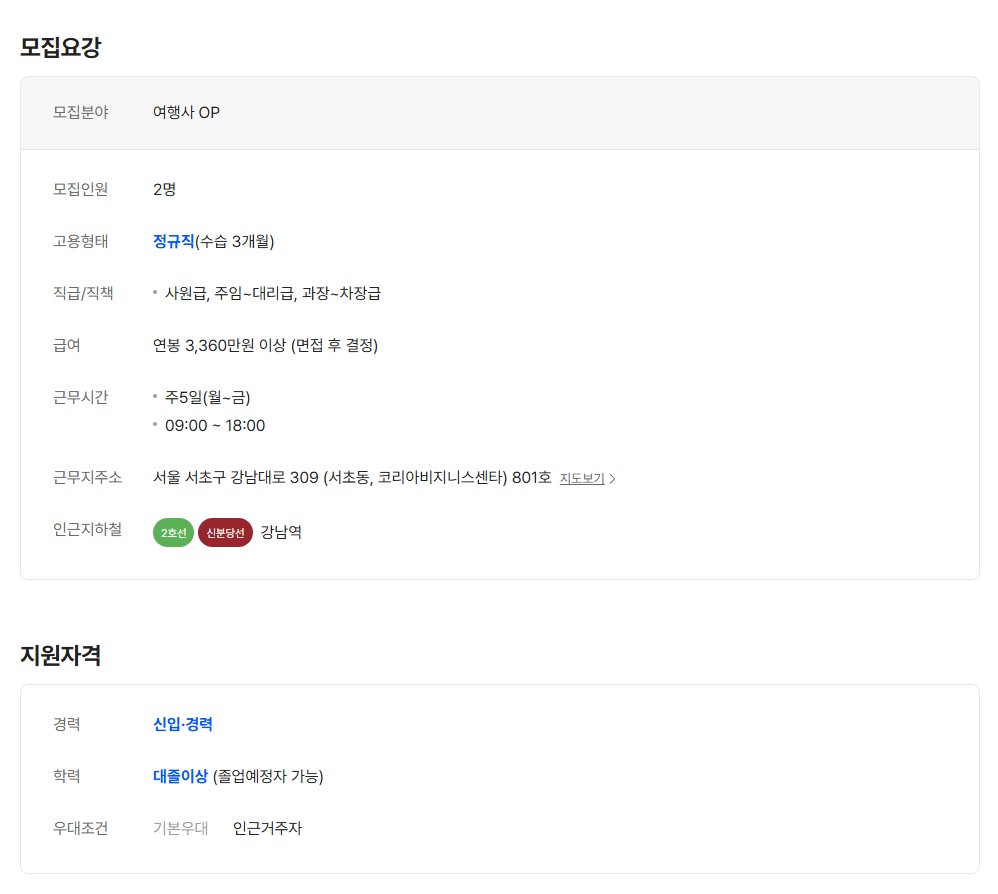The height and width of the screenshot is (894, 998).
Task: Click the green 2호선 subway badge
Action: pyautogui.click(x=174, y=533)
